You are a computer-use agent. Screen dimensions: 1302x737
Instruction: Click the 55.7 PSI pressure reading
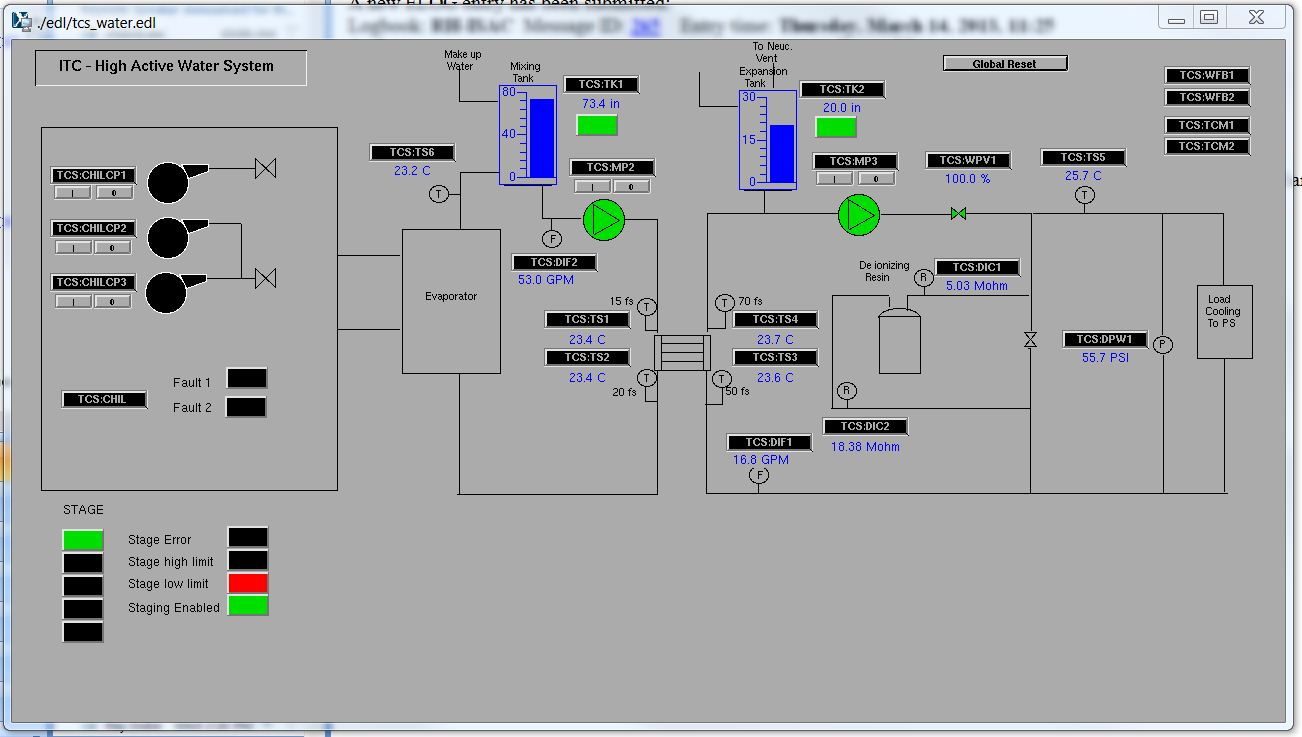pos(1105,357)
